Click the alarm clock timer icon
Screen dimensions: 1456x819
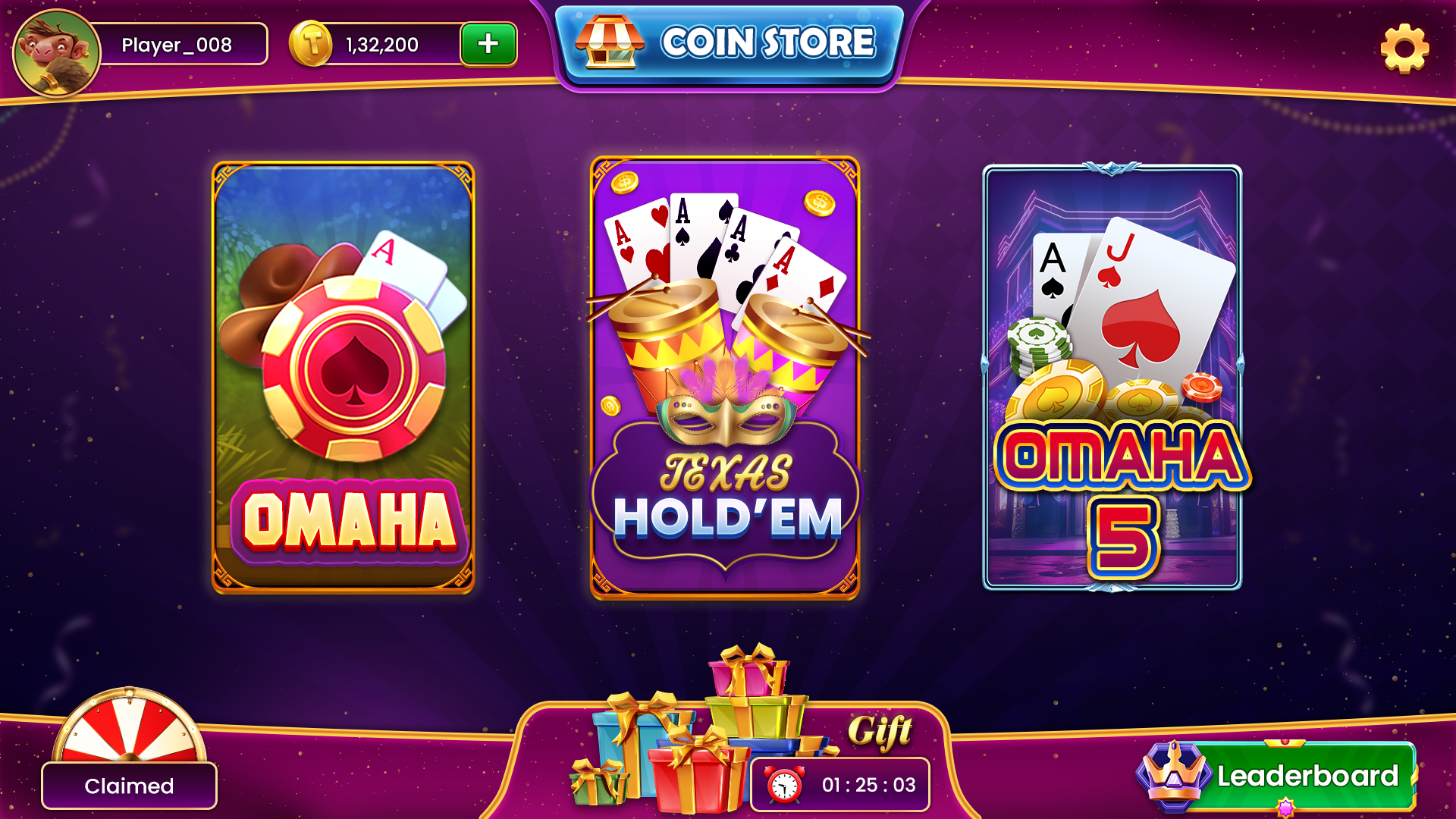pyautogui.click(x=785, y=785)
